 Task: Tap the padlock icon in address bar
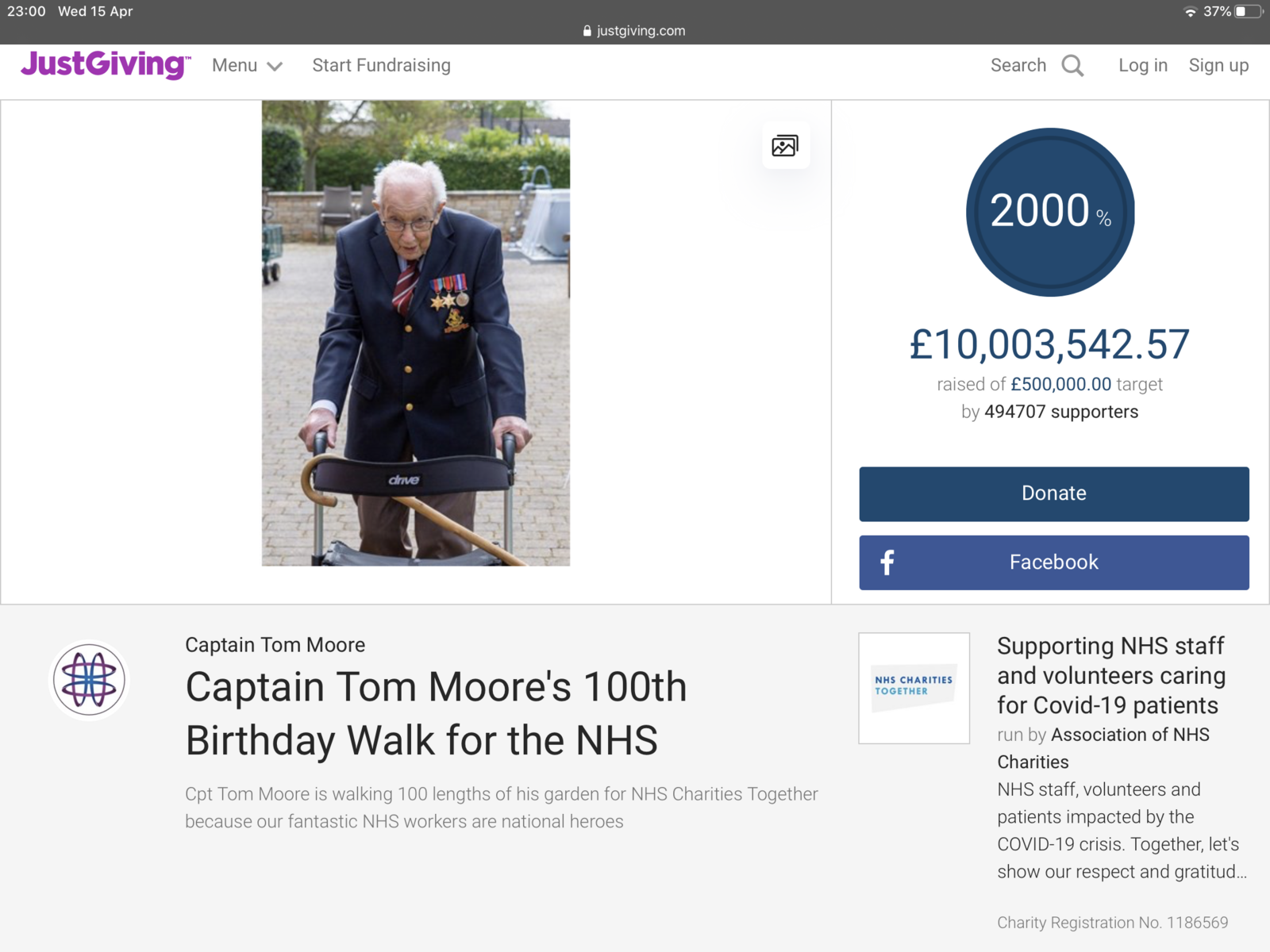[587, 31]
